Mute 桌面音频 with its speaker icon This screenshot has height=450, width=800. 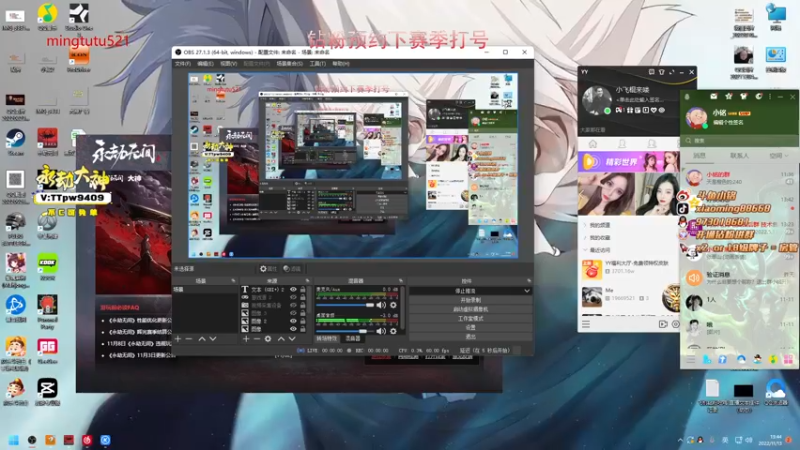click(381, 331)
